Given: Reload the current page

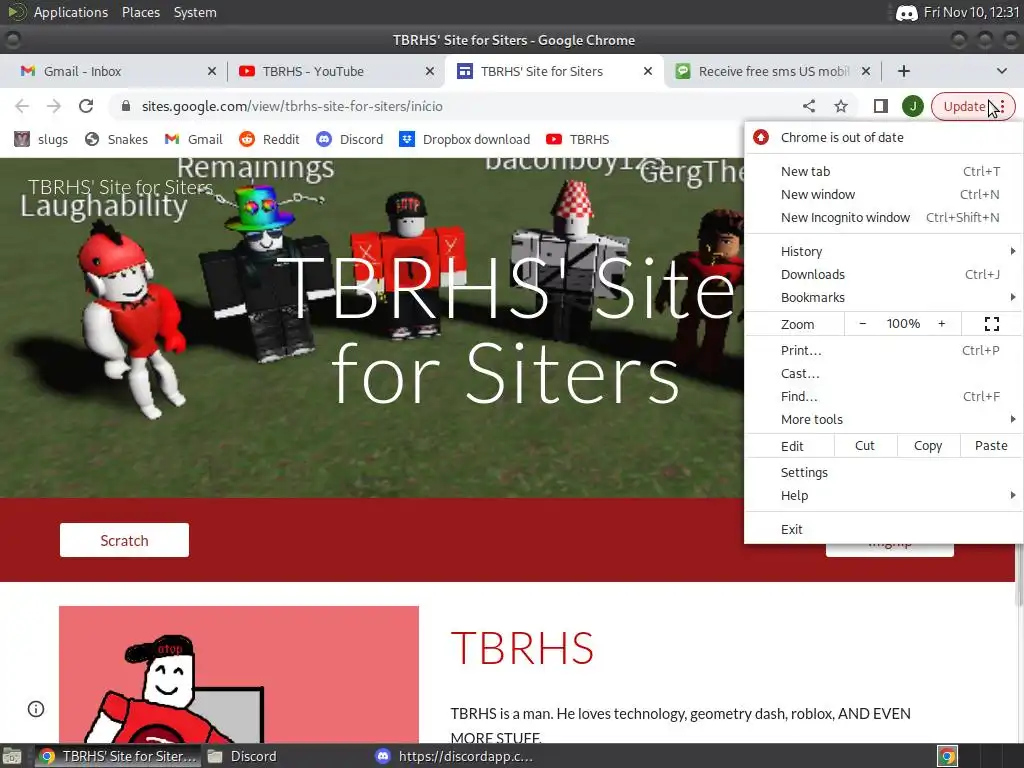Looking at the screenshot, I should pos(86,106).
